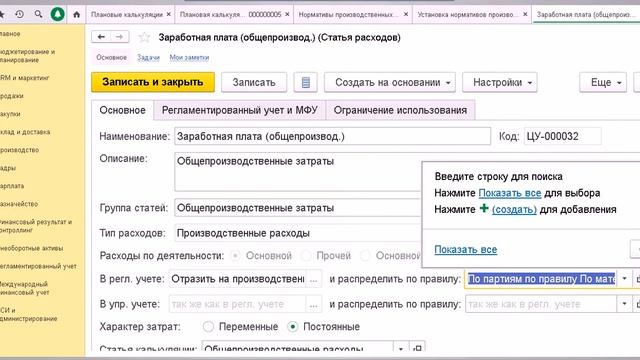Click inline Показать все link для выбора
640x360 pixels.
[510, 193]
